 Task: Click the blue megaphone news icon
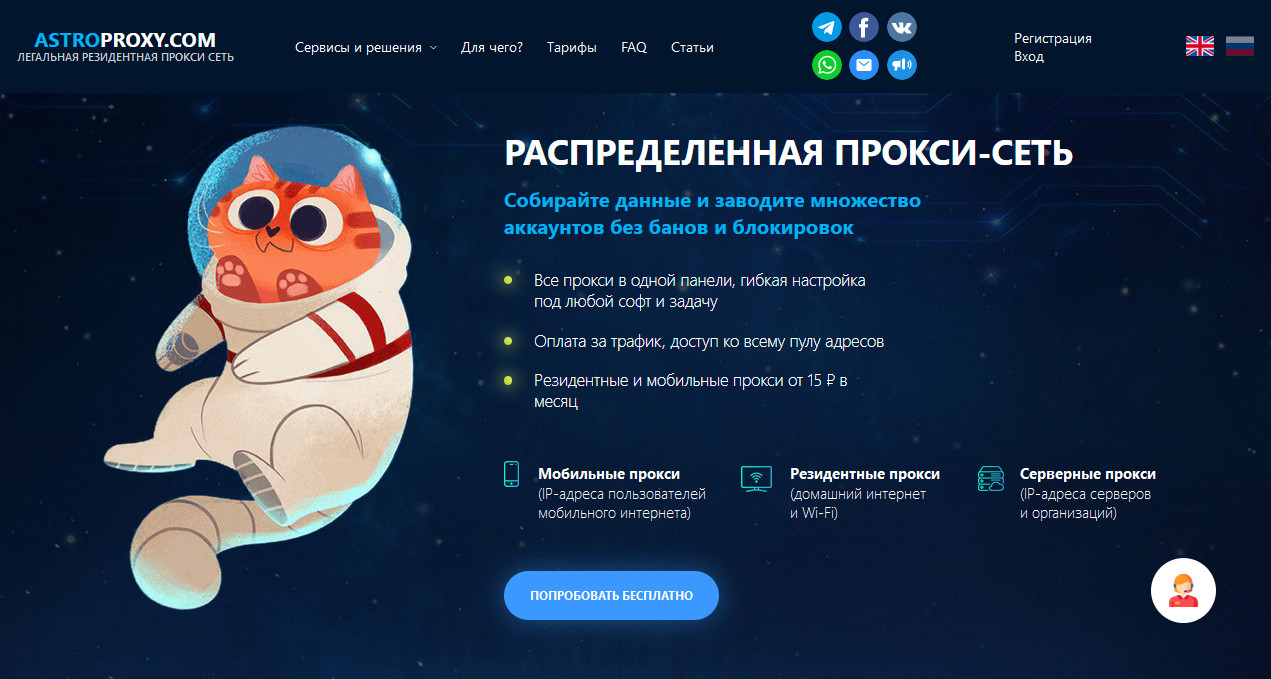point(902,65)
